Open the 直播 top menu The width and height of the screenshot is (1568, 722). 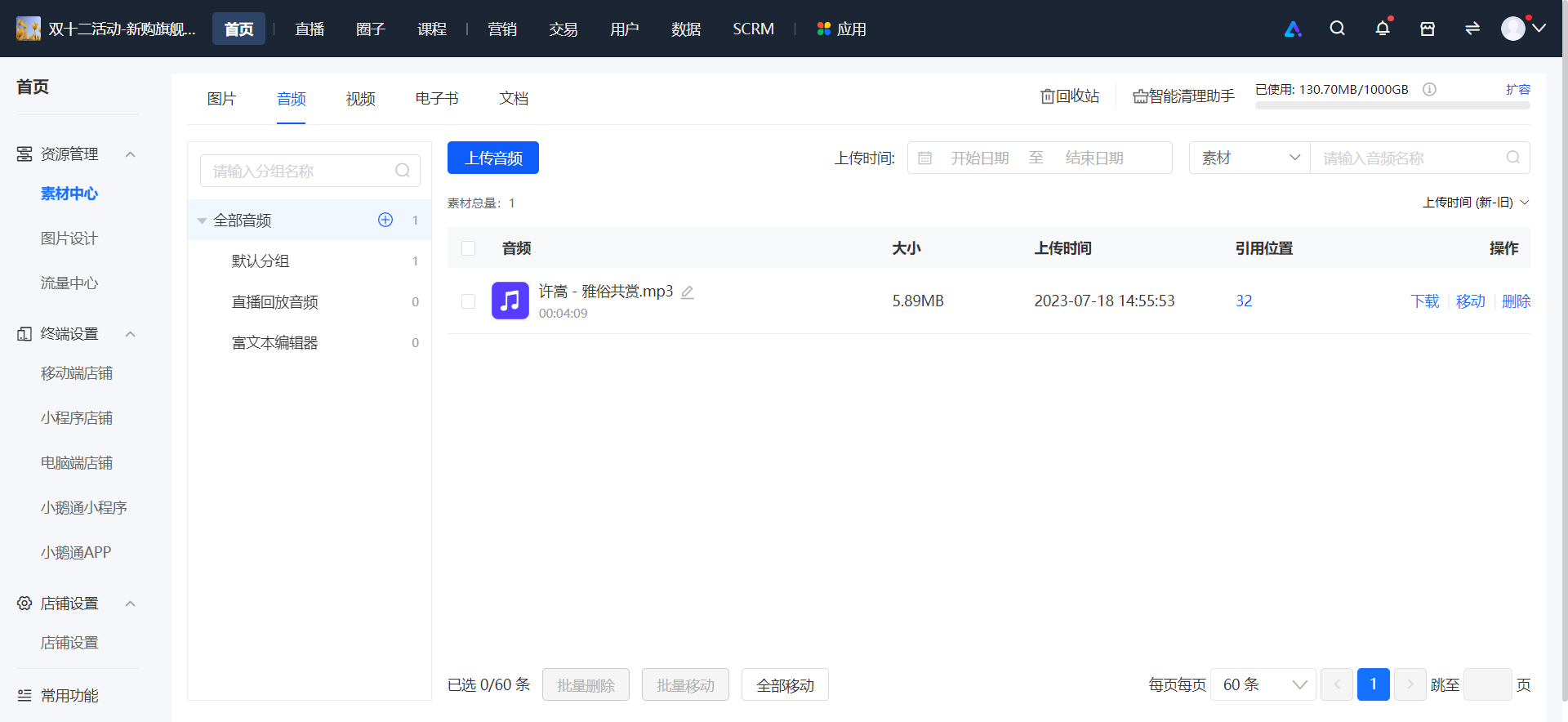[310, 29]
